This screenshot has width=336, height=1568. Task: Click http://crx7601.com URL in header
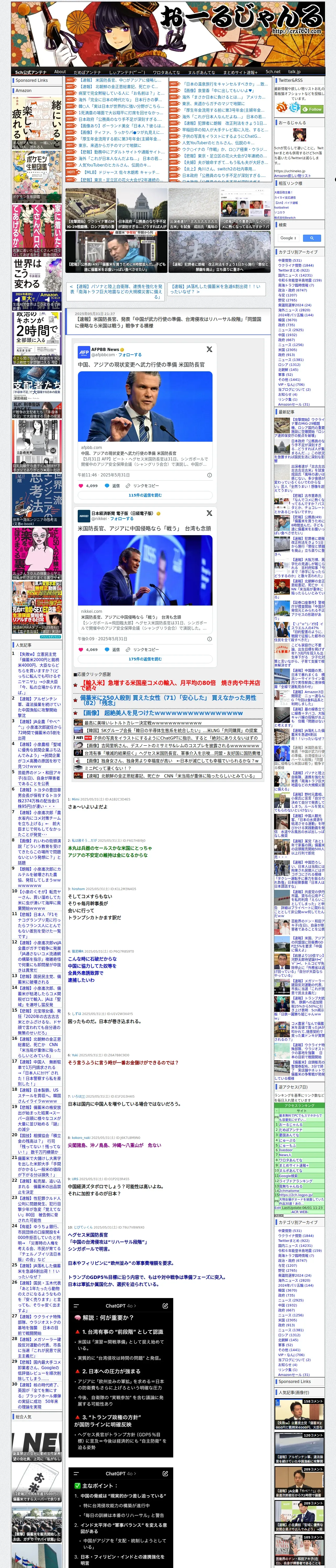(296, 31)
